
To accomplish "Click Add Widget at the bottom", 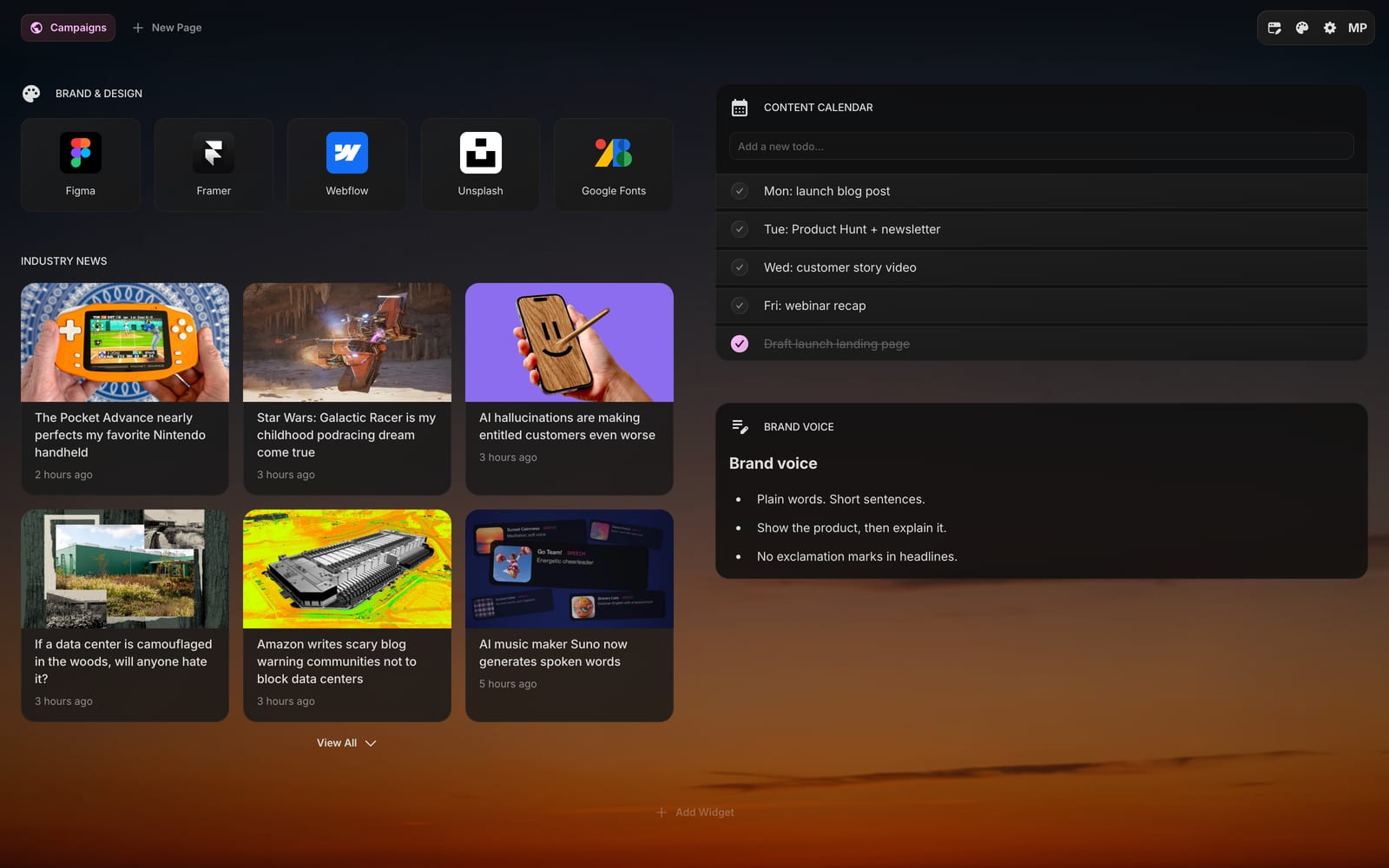I will coord(694,812).
